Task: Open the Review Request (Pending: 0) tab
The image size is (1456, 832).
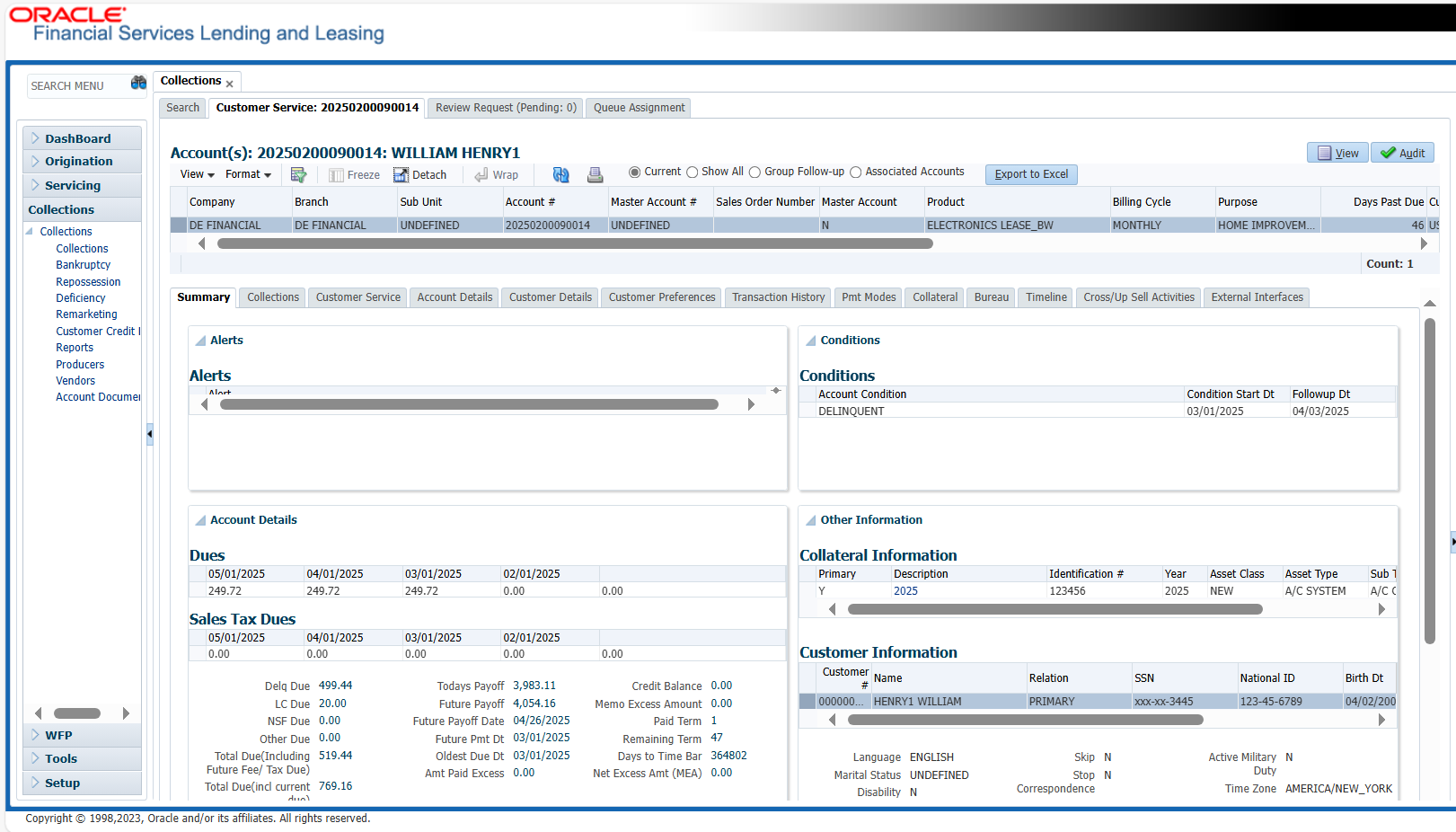Action: [x=506, y=108]
